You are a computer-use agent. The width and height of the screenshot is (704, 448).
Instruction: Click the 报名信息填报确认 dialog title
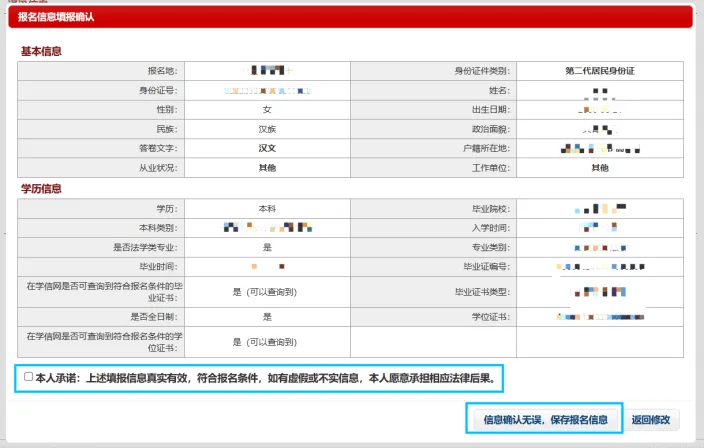click(x=64, y=15)
